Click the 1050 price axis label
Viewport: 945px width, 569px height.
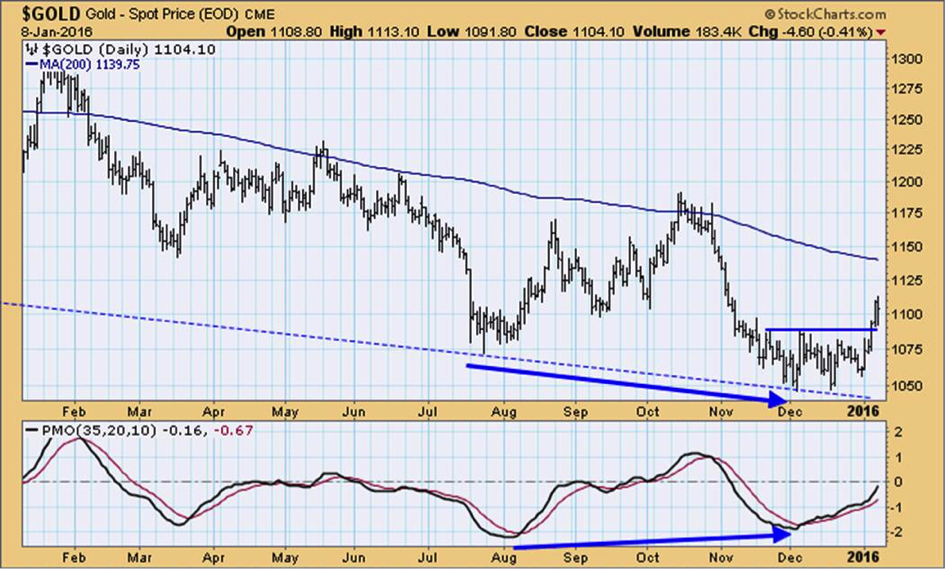coord(909,385)
